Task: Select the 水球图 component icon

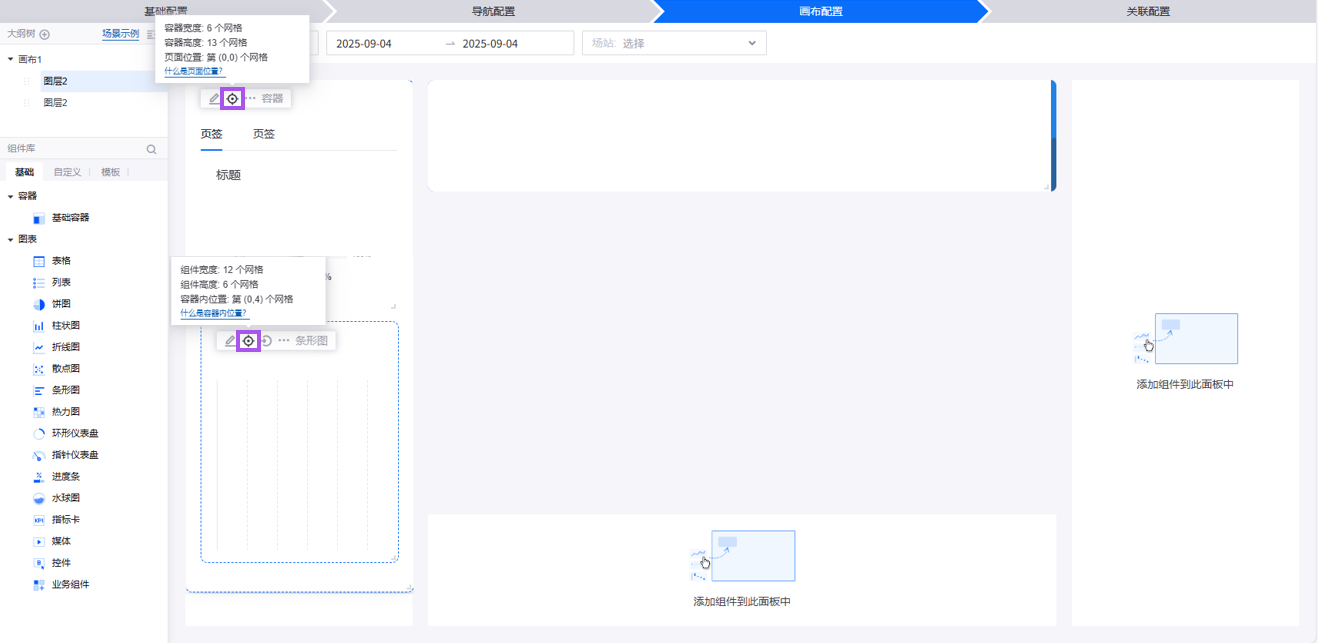Action: (x=39, y=498)
